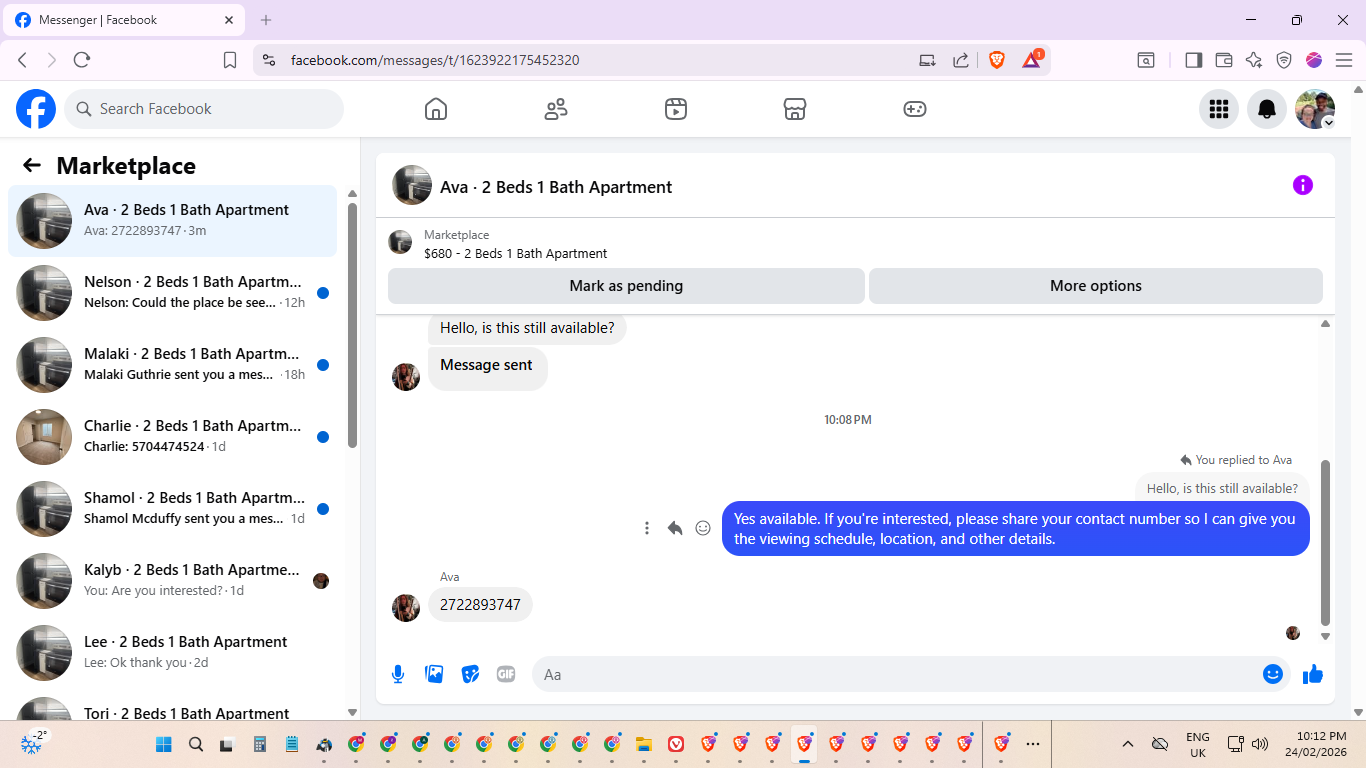Click the address bar URL
The image size is (1366, 768).
[435, 60]
